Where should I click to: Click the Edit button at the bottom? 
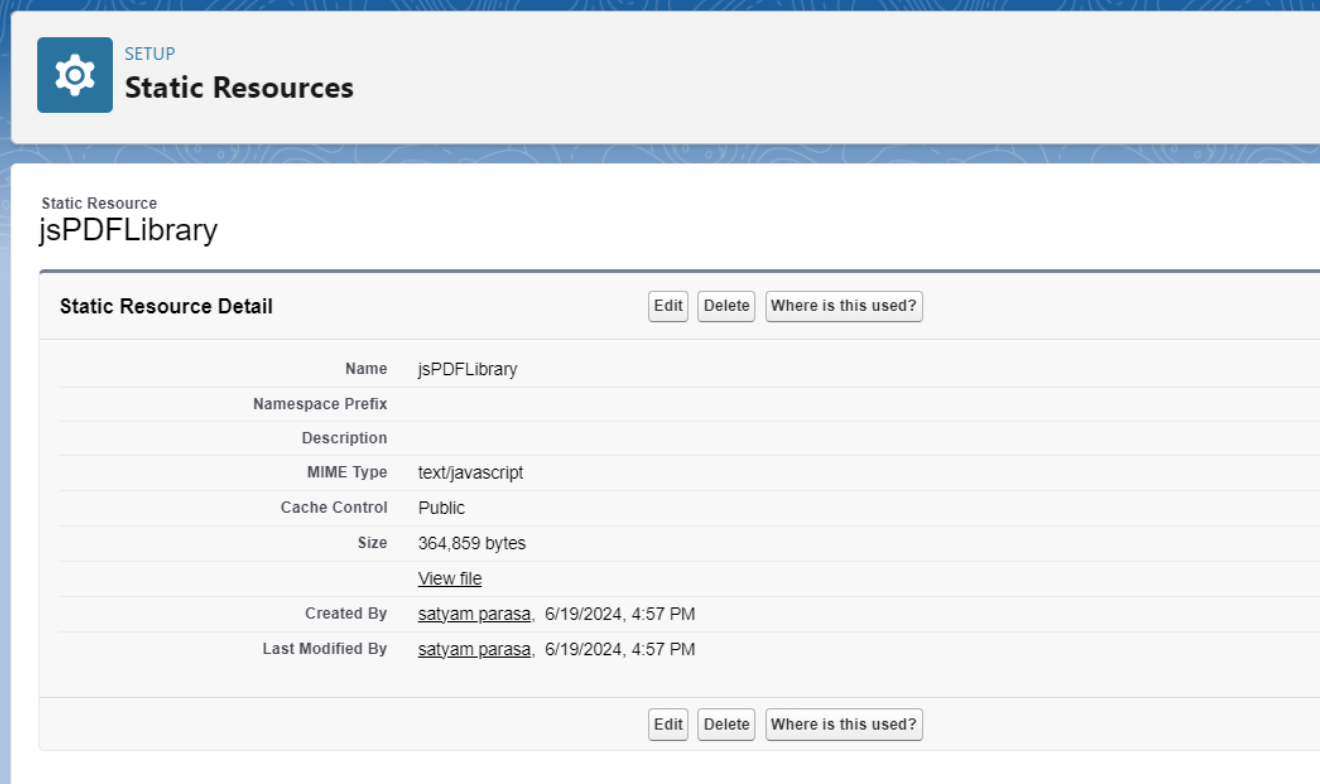(667, 724)
